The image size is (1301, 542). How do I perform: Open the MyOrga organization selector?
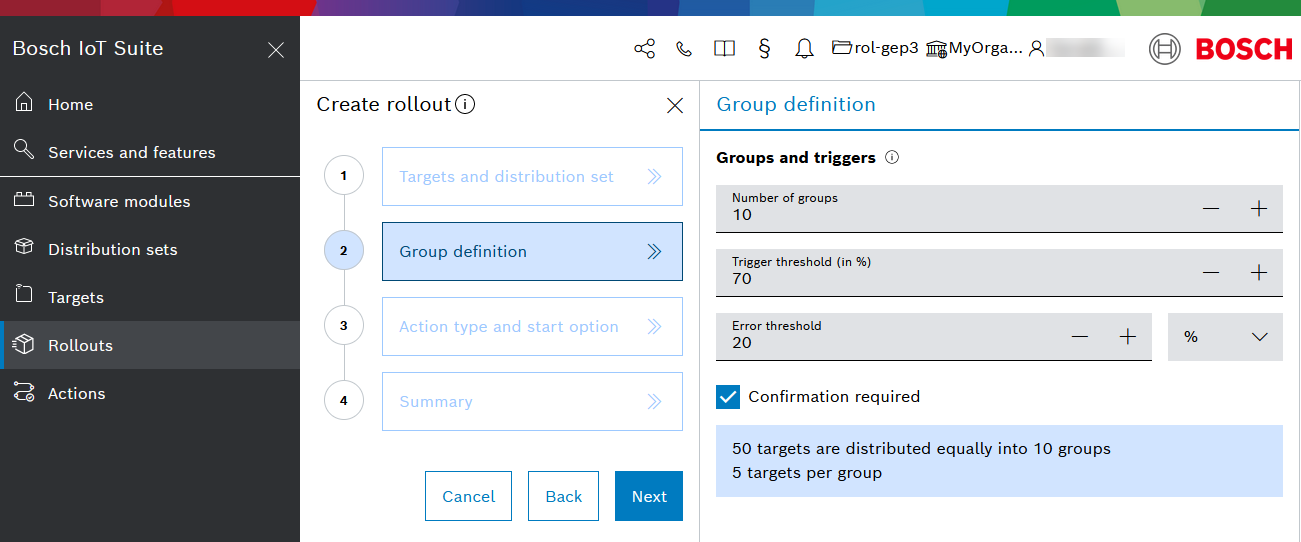click(975, 48)
